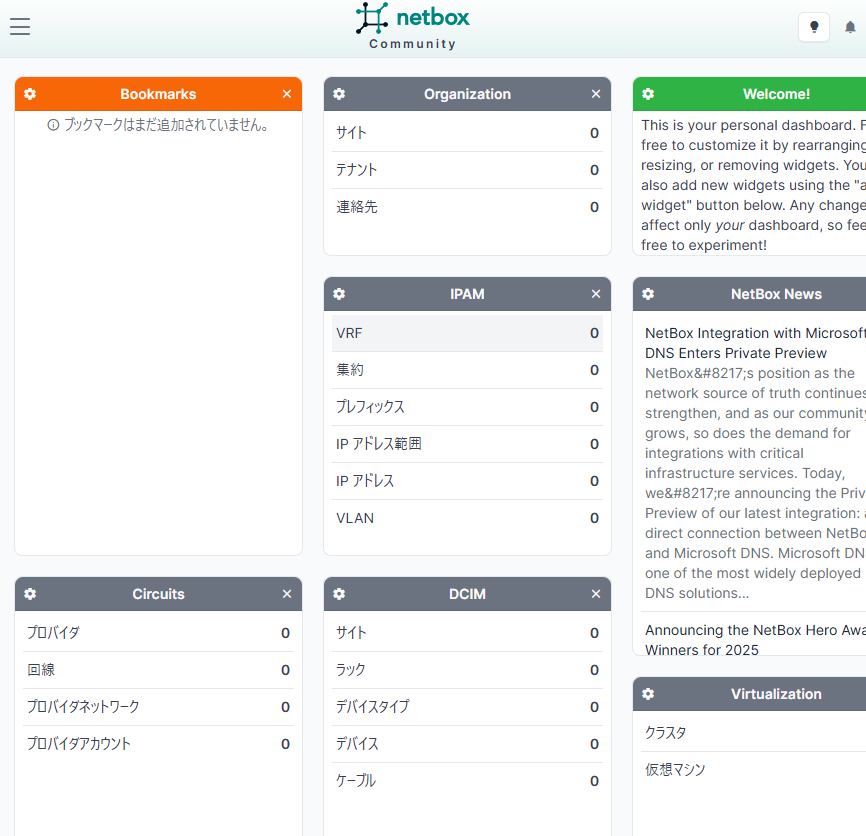Click the Bookmarks widget title bar
This screenshot has height=836, width=866.
(158, 94)
